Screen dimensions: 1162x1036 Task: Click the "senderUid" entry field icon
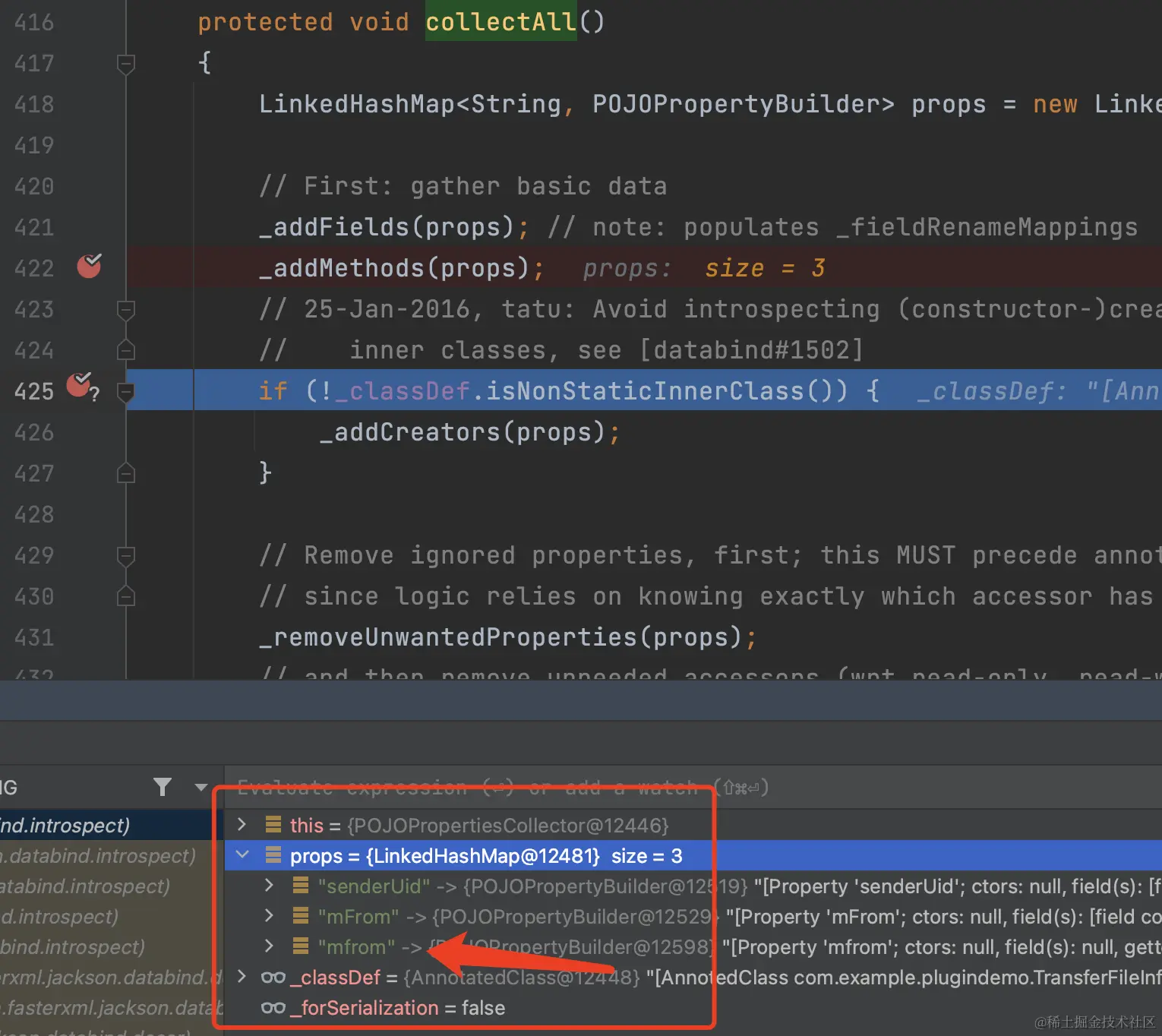tap(301, 885)
